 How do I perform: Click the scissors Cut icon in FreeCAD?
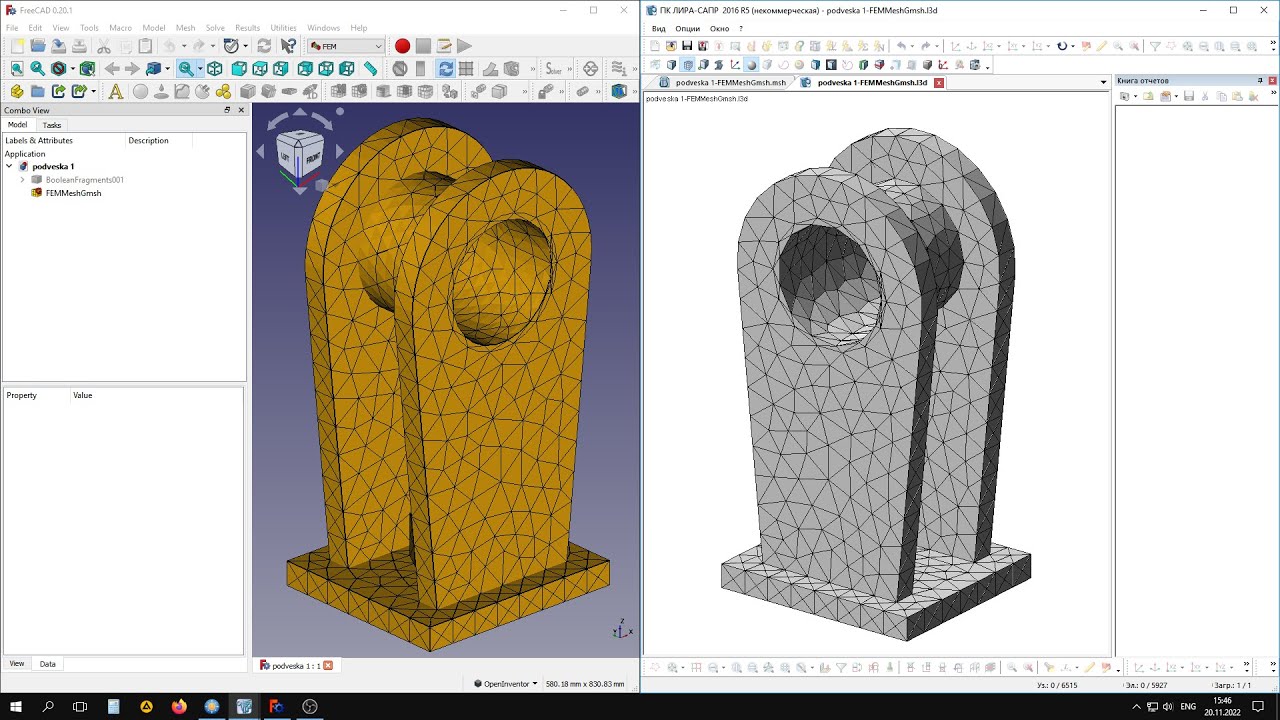[104, 46]
